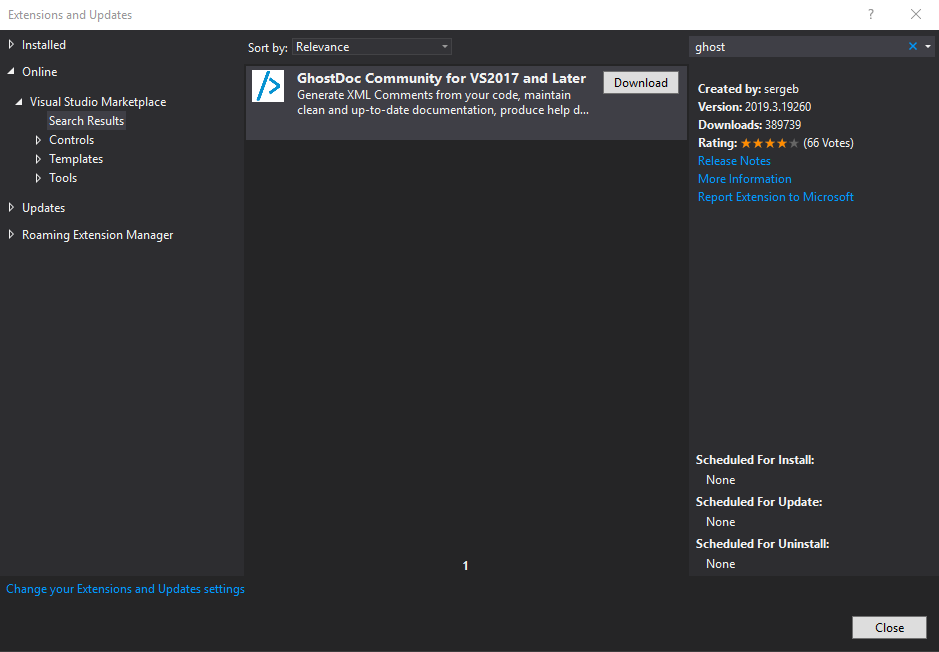Select the Search Results entry
This screenshot has width=939, height=652.
pyautogui.click(x=86, y=120)
